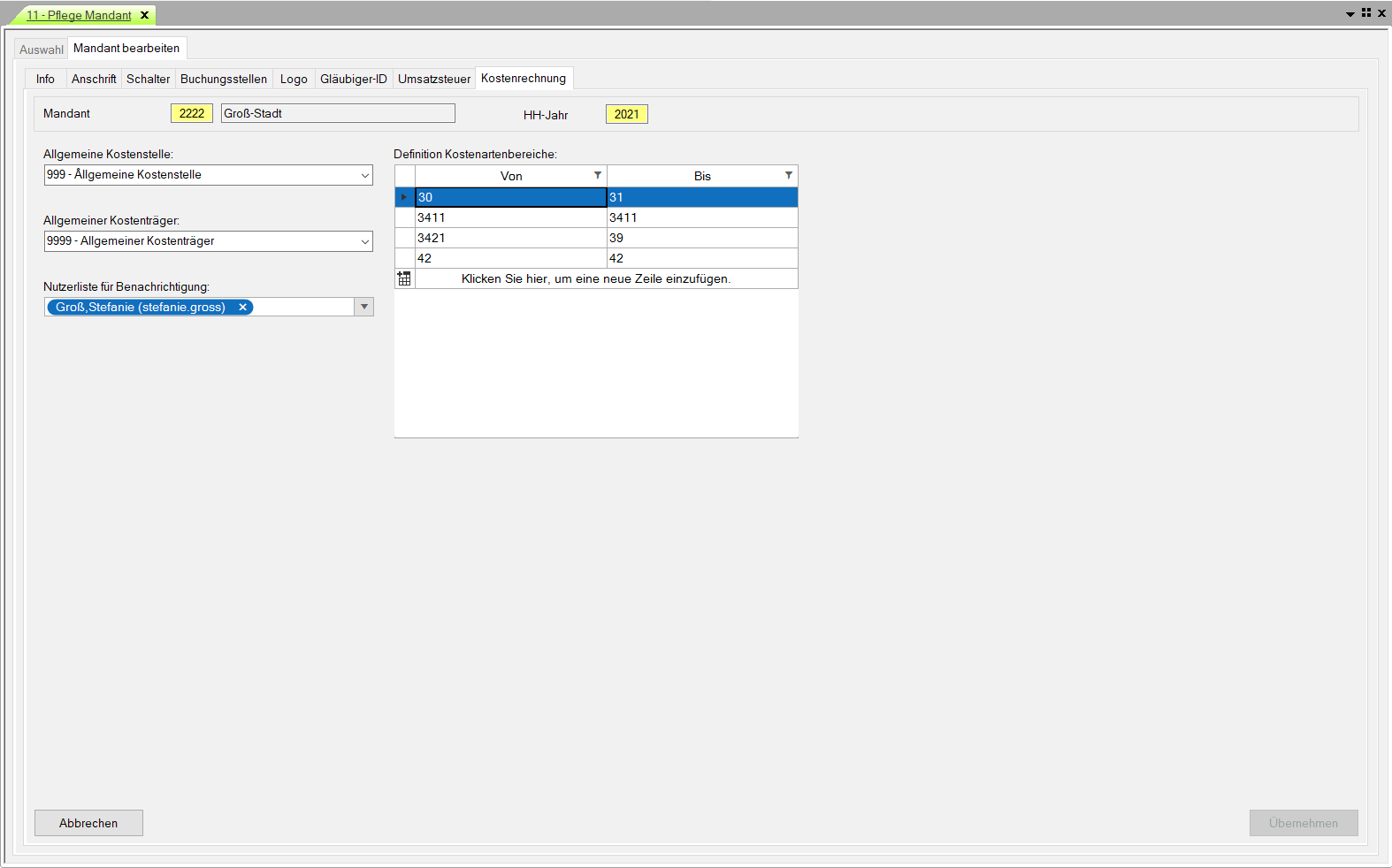
Task: Select the Schalter tab
Action: [x=148, y=79]
